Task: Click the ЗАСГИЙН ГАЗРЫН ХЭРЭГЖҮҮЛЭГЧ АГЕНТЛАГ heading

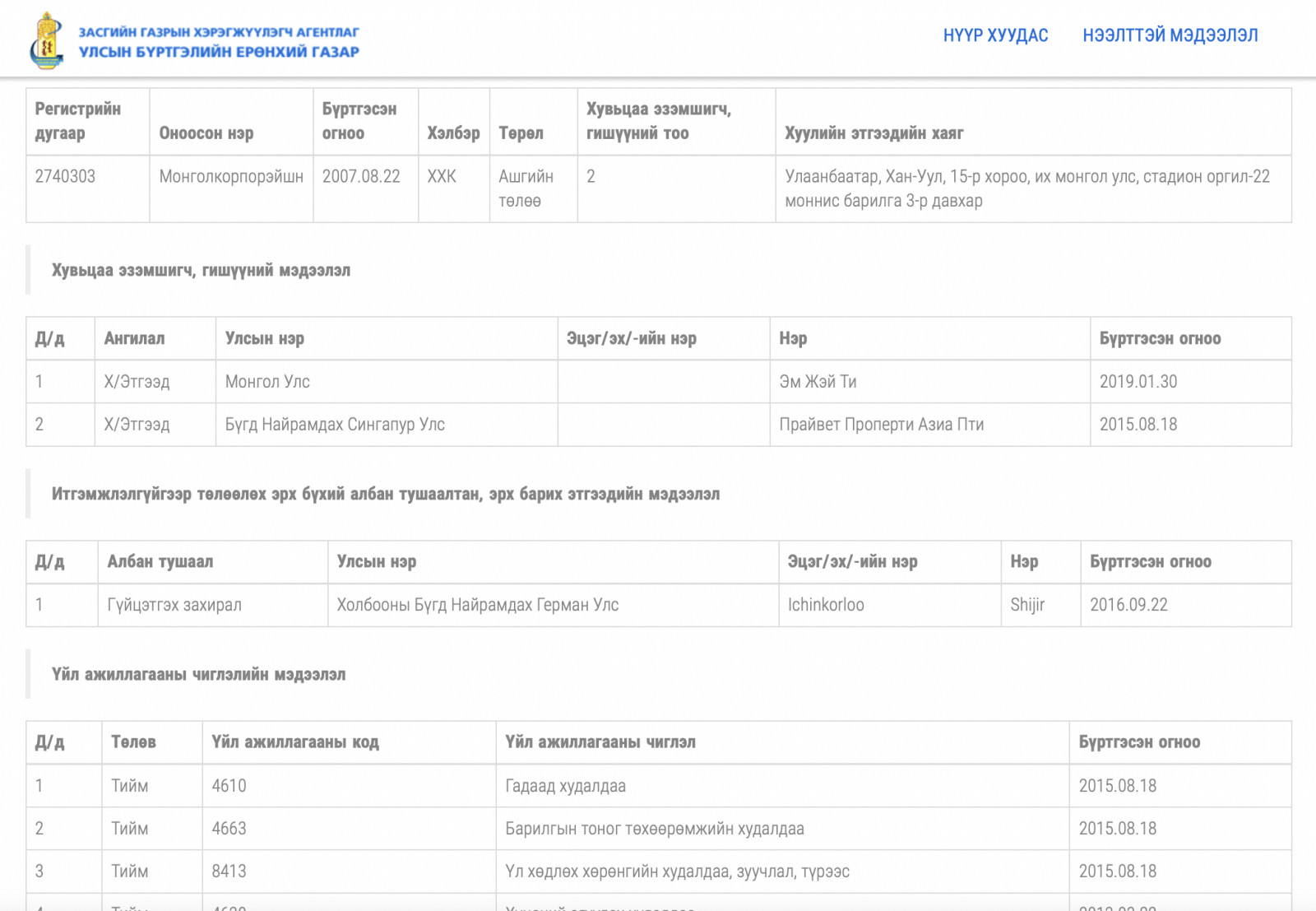Action: coord(219,32)
